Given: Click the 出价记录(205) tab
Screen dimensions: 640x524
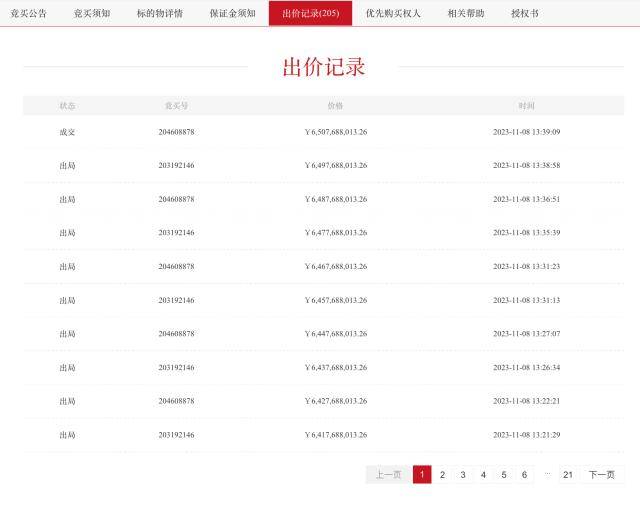Looking at the screenshot, I should (310, 14).
